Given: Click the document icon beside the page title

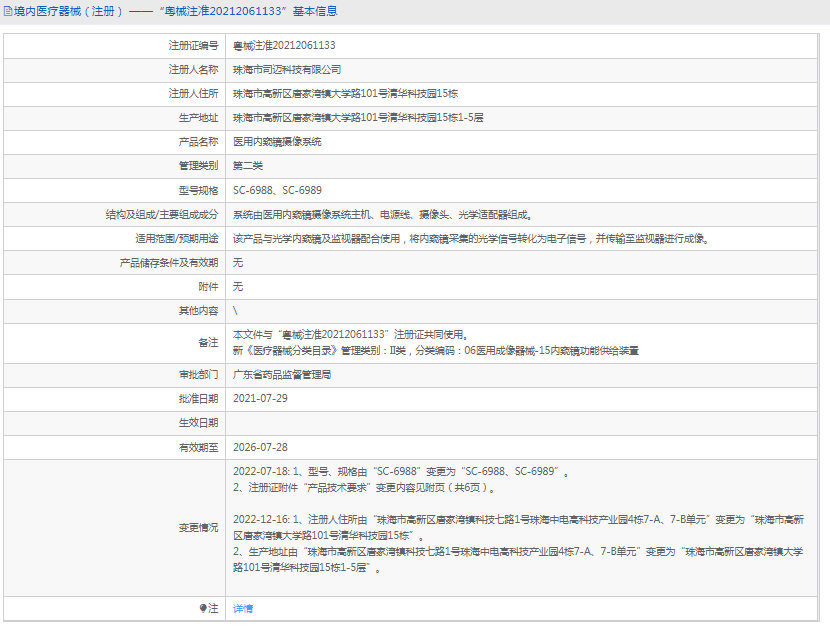Looking at the screenshot, I should [x=8, y=11].
